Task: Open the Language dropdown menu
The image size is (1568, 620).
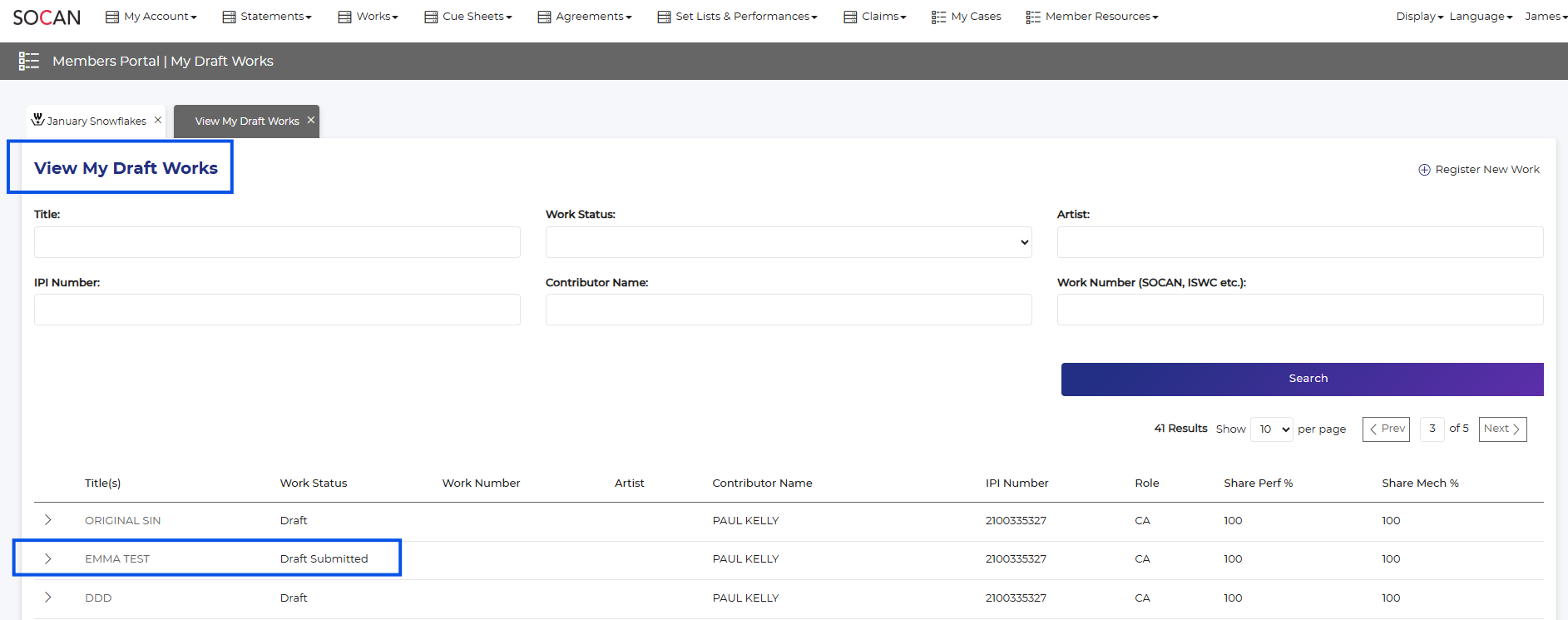Action: 1480,17
